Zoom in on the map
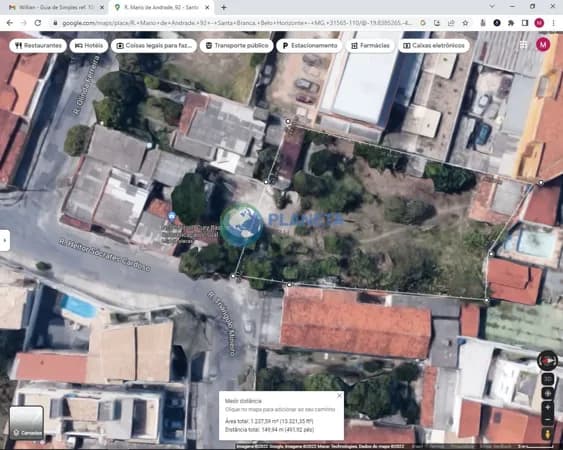Image resolution: width=563 pixels, height=450 pixels. tap(548, 408)
